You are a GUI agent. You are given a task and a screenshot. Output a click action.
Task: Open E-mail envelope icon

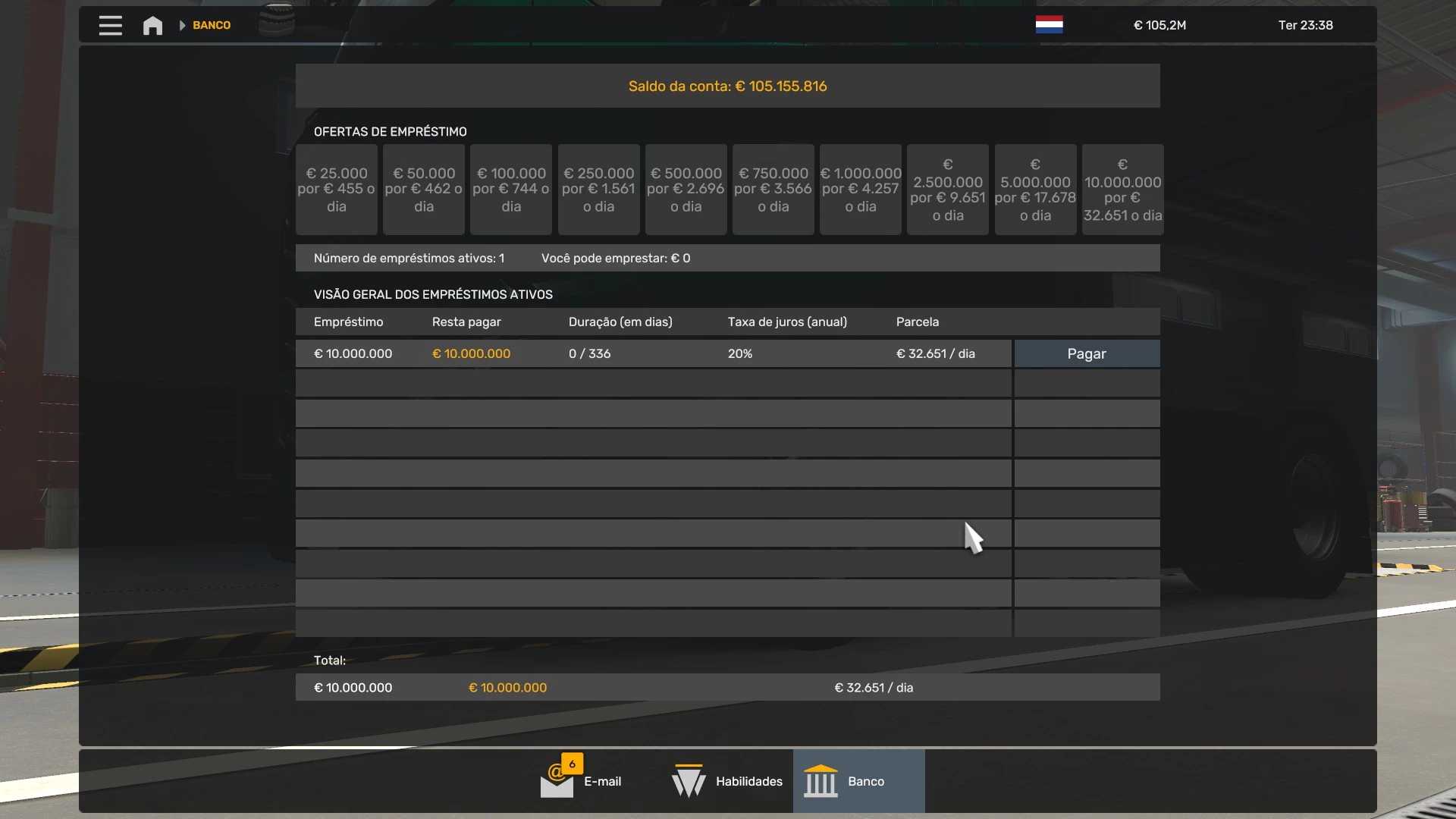[557, 785]
